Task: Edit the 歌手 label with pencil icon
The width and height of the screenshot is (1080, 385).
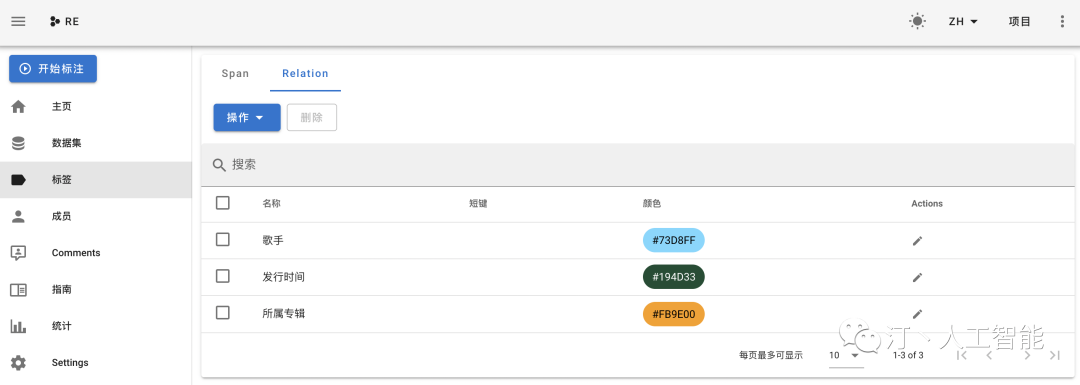Action: [x=917, y=240]
